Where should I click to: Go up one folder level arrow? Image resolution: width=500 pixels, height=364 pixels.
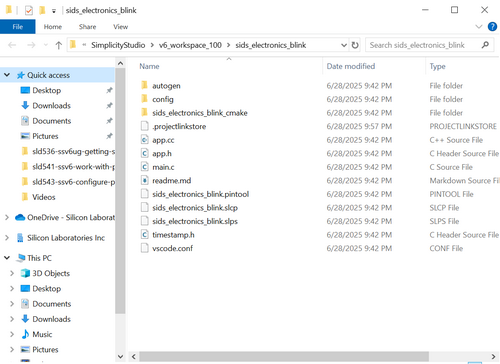(59, 45)
